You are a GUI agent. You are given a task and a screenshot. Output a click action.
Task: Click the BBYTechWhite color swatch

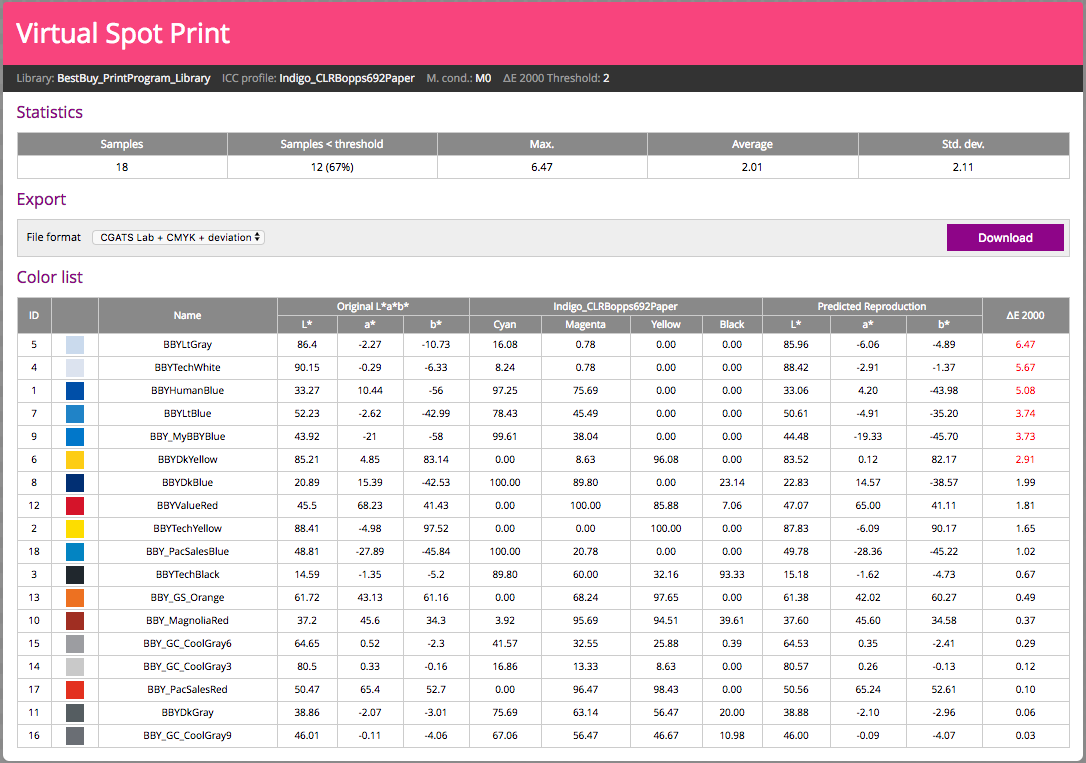[x=75, y=368]
